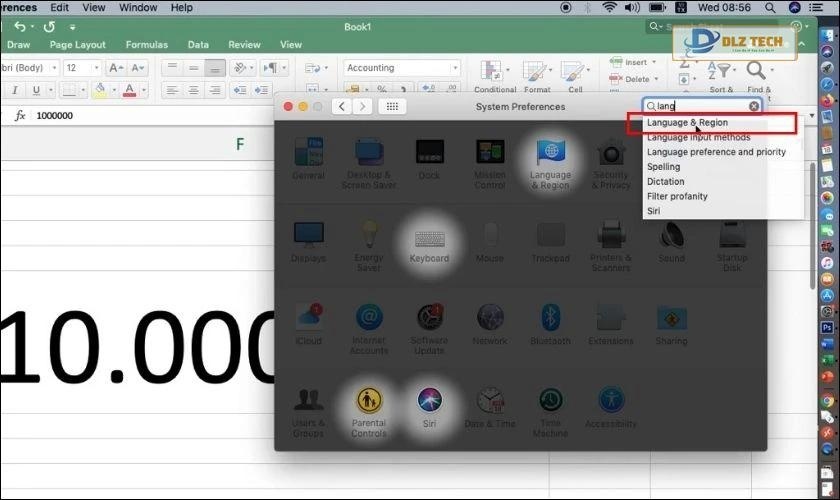The height and width of the screenshot is (500, 840).
Task: Toggle center horizontal alignment in the ribbon
Action: point(193,90)
